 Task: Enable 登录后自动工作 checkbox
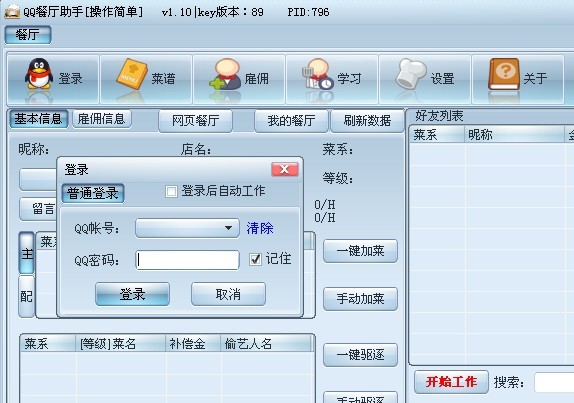pos(171,191)
